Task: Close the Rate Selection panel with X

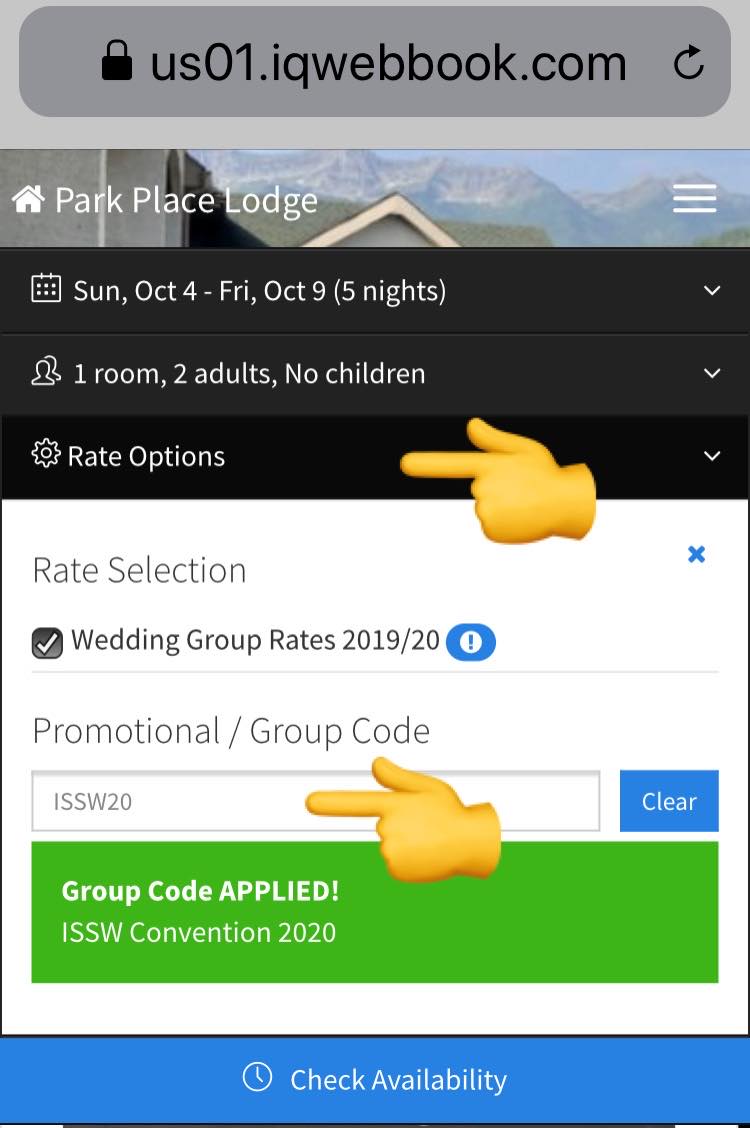Action: [x=696, y=554]
